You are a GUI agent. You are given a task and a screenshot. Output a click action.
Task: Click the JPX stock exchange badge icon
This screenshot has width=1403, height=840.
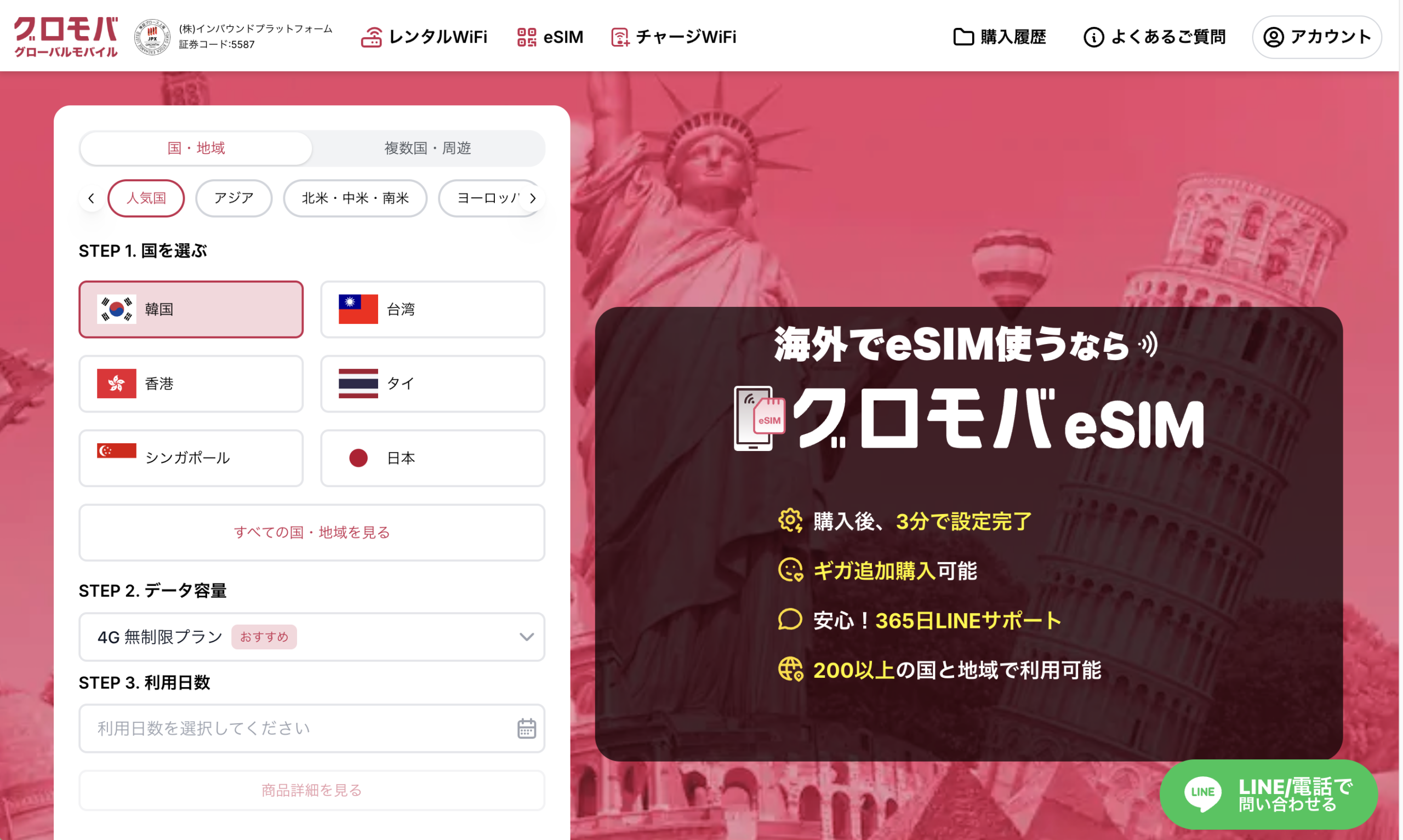click(x=152, y=37)
